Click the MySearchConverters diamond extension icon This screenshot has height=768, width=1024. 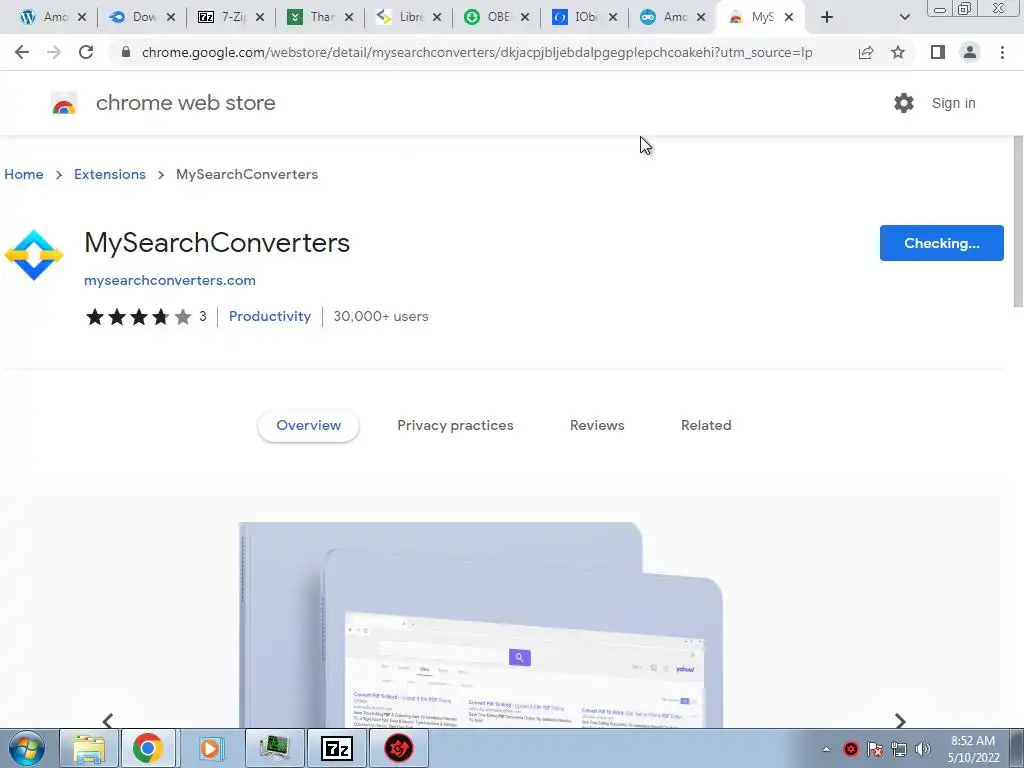pyautogui.click(x=34, y=255)
